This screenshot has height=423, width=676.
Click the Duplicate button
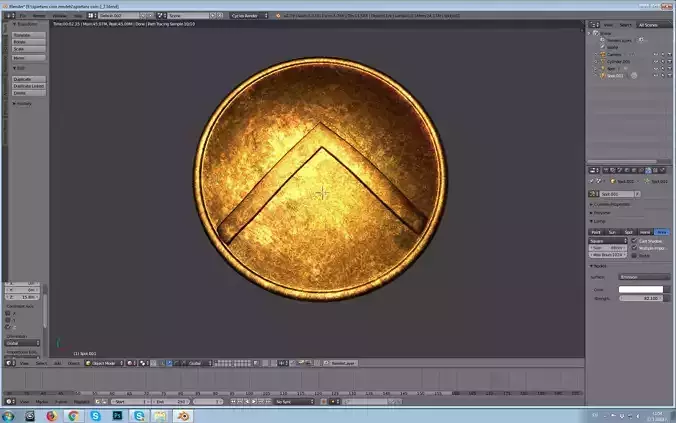[29, 79]
